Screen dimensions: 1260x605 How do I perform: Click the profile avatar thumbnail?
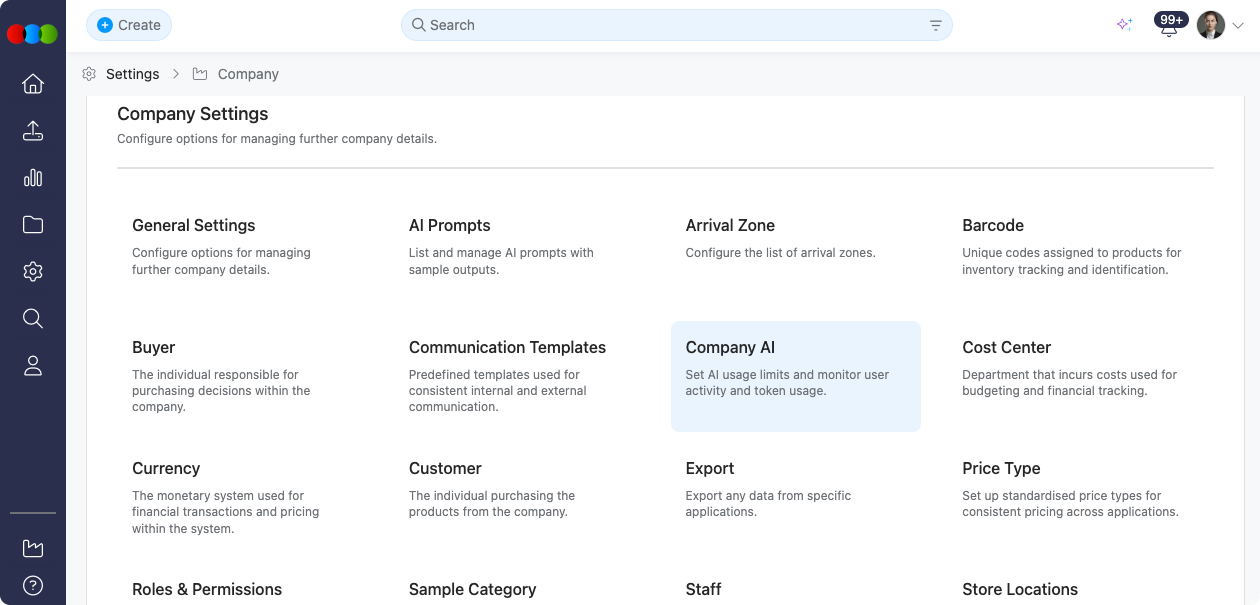pyautogui.click(x=1210, y=25)
